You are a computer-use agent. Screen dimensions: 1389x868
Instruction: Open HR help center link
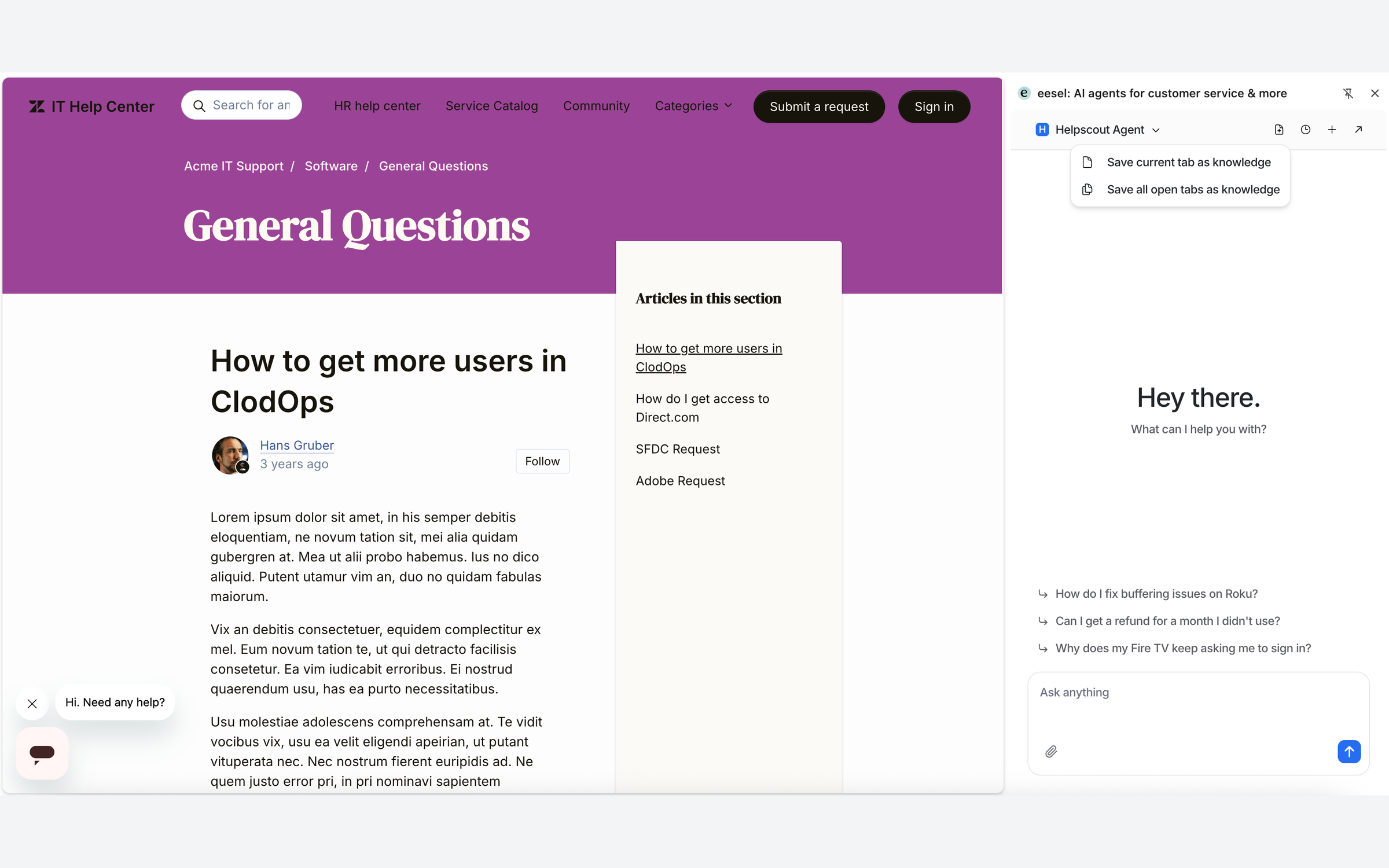click(x=377, y=106)
